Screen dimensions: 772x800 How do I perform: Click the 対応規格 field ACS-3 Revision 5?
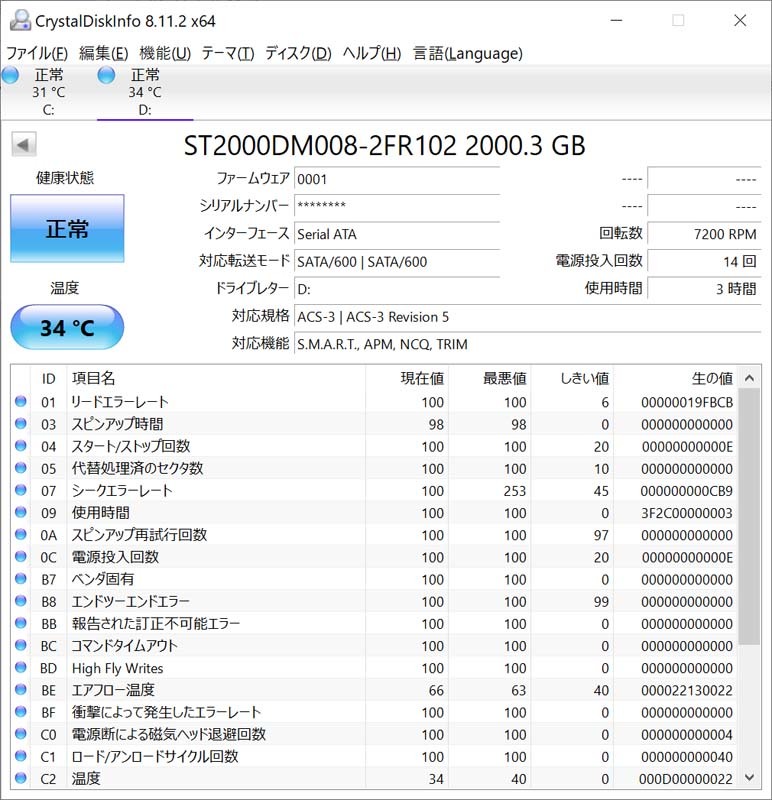click(x=528, y=316)
